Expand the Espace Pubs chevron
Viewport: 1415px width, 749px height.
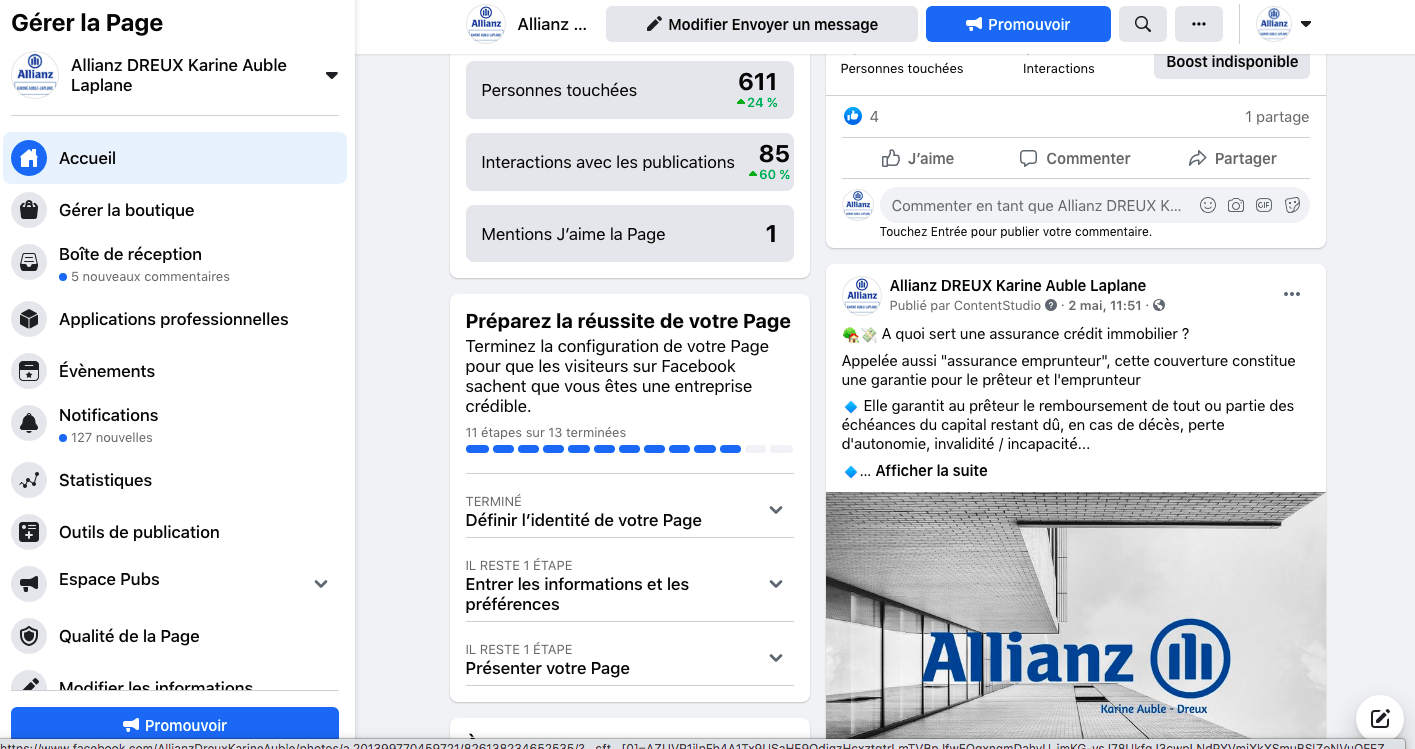tap(321, 583)
